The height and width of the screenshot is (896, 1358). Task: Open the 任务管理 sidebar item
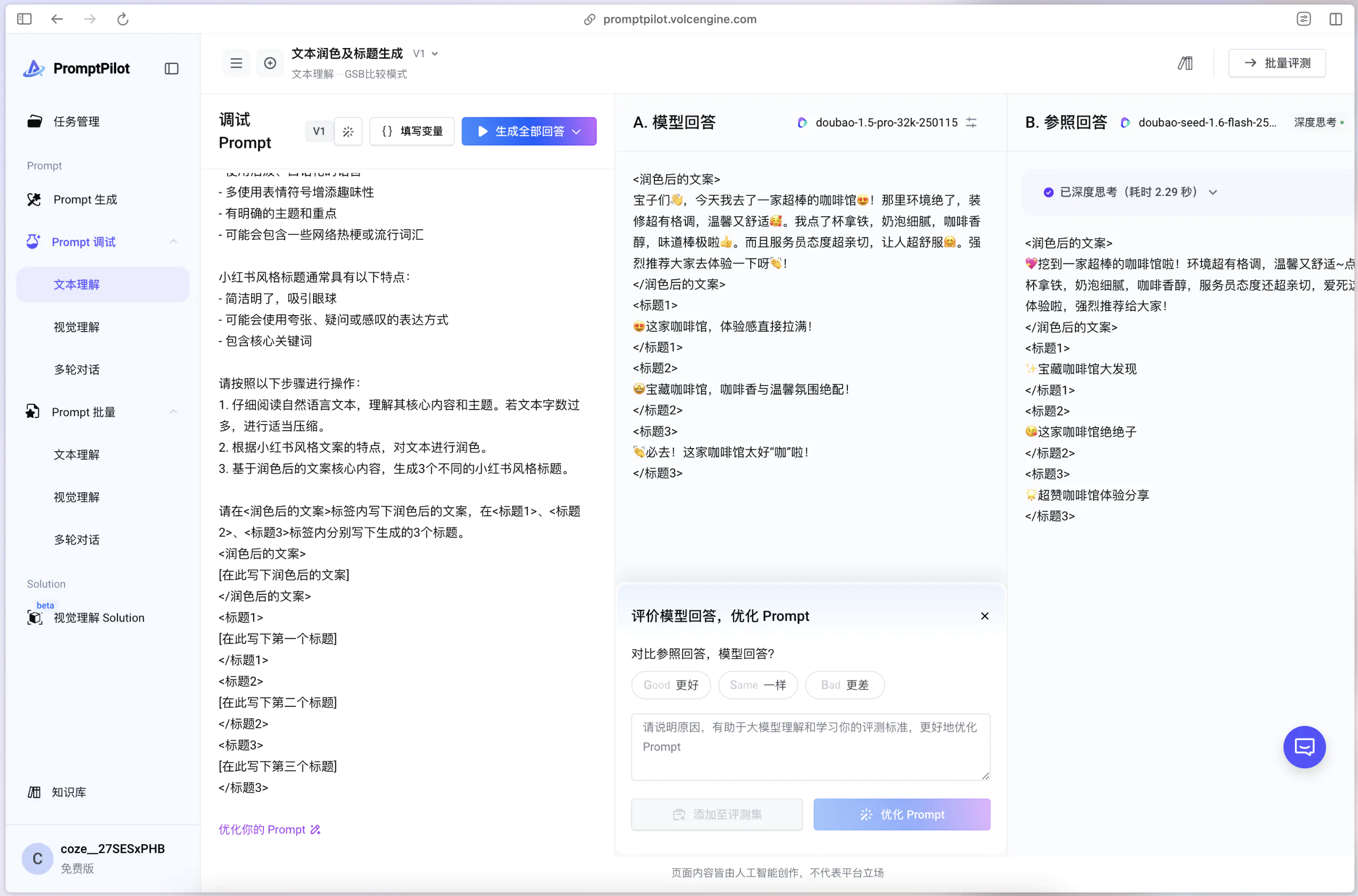76,121
